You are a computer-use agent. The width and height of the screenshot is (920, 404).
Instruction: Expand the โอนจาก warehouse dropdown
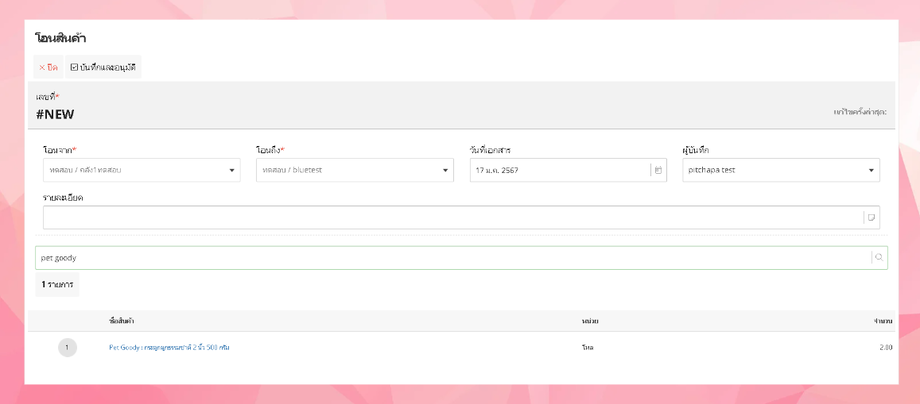(x=141, y=170)
